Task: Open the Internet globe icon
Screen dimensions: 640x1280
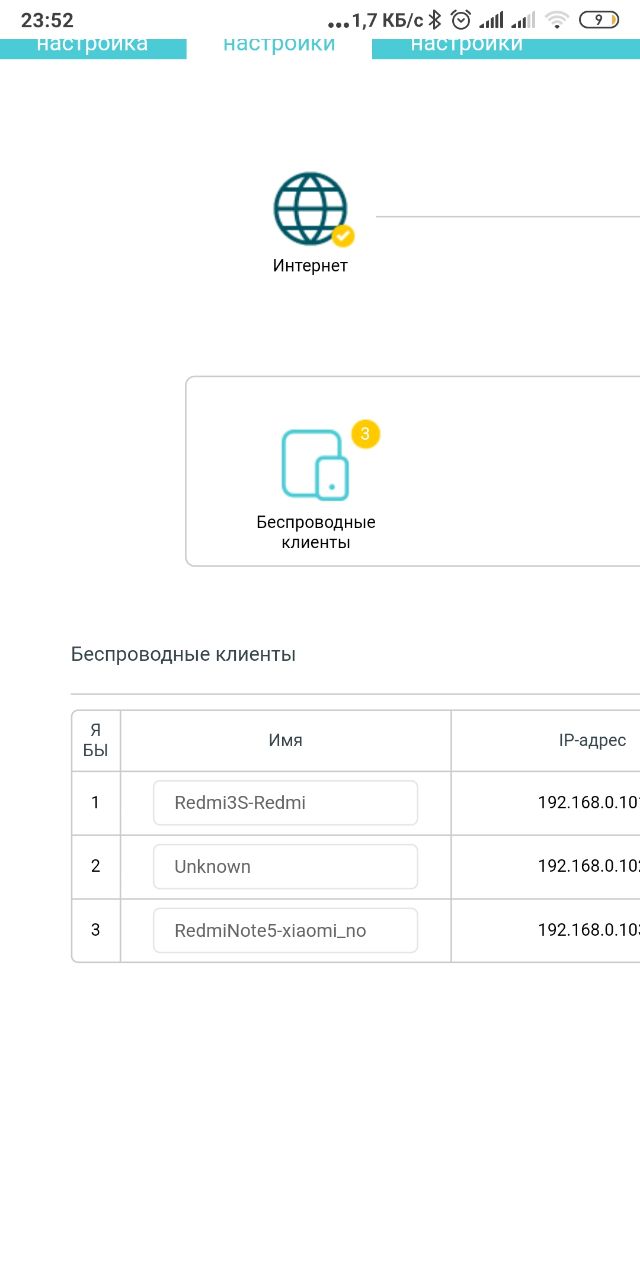Action: (x=311, y=209)
